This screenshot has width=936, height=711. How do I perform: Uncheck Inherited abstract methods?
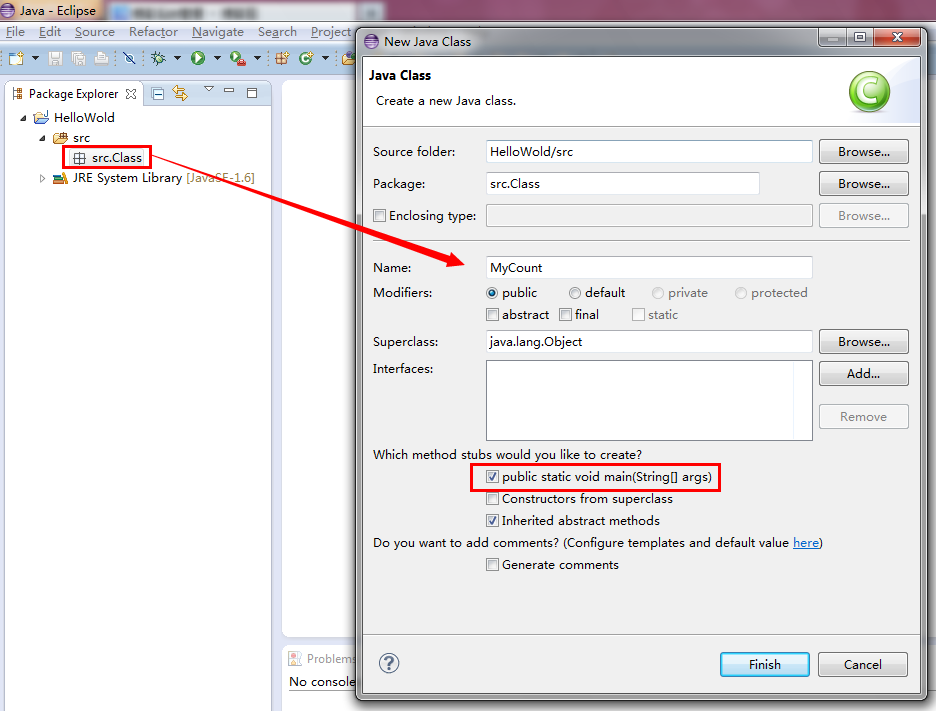click(492, 521)
